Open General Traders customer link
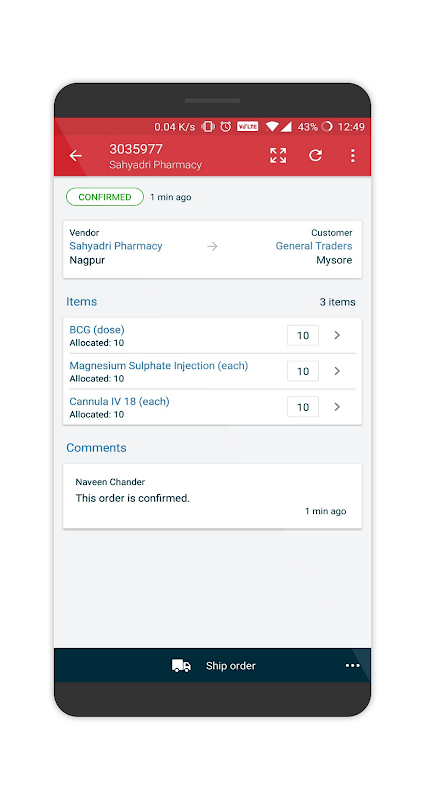This screenshot has height=800, width=425. [x=314, y=246]
